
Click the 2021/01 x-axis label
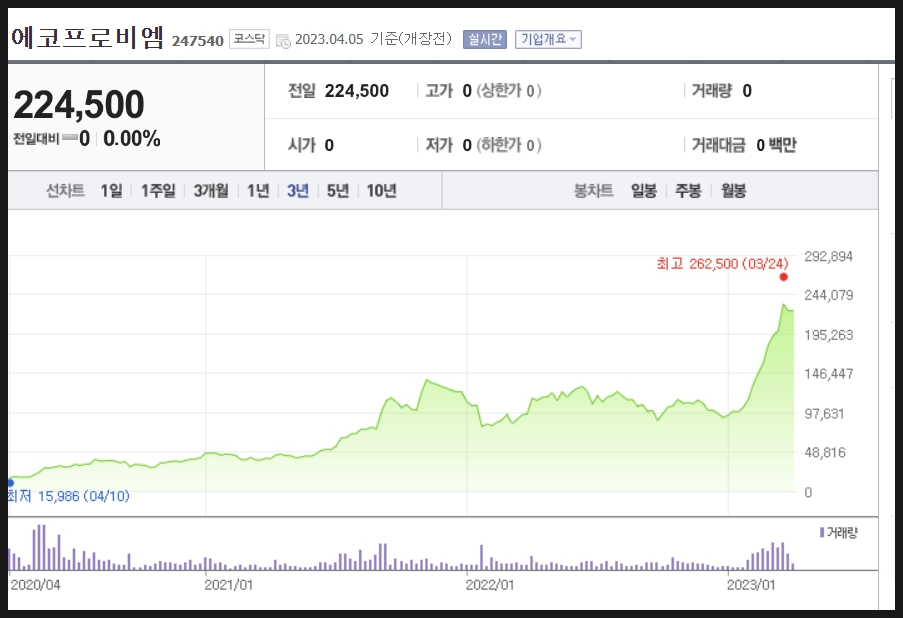click(229, 585)
